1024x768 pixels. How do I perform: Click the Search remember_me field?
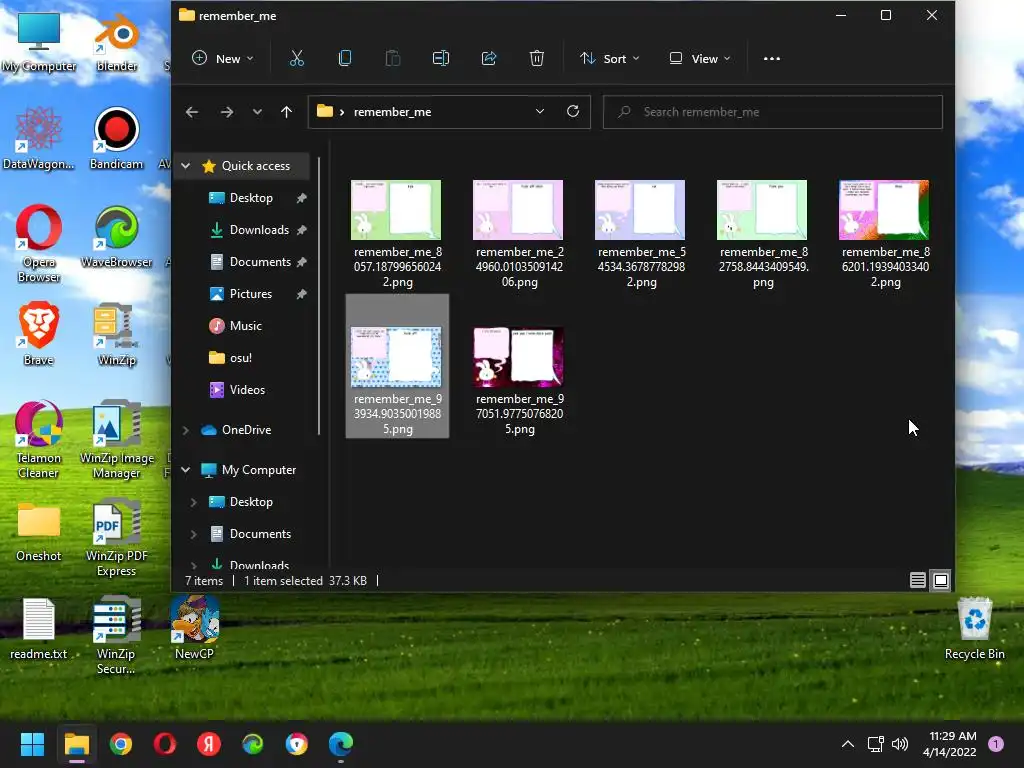[x=773, y=112]
